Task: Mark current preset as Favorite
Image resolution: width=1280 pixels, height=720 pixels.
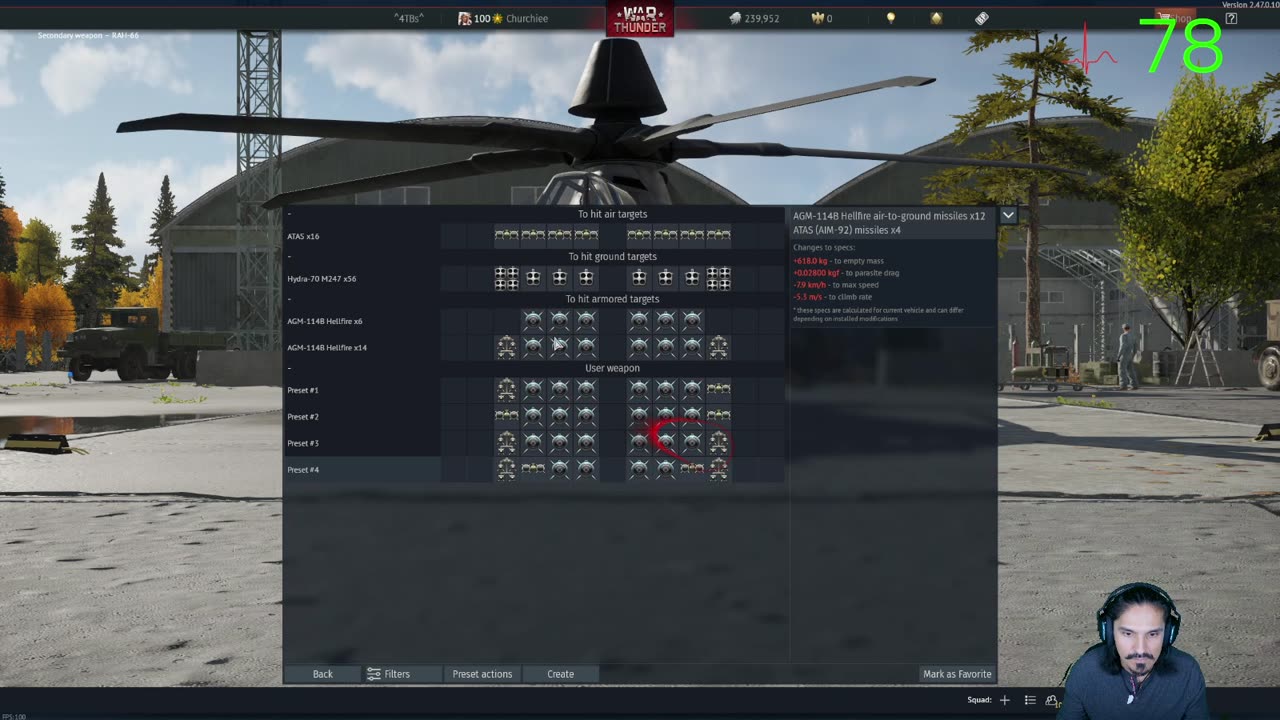Action: coord(957,674)
